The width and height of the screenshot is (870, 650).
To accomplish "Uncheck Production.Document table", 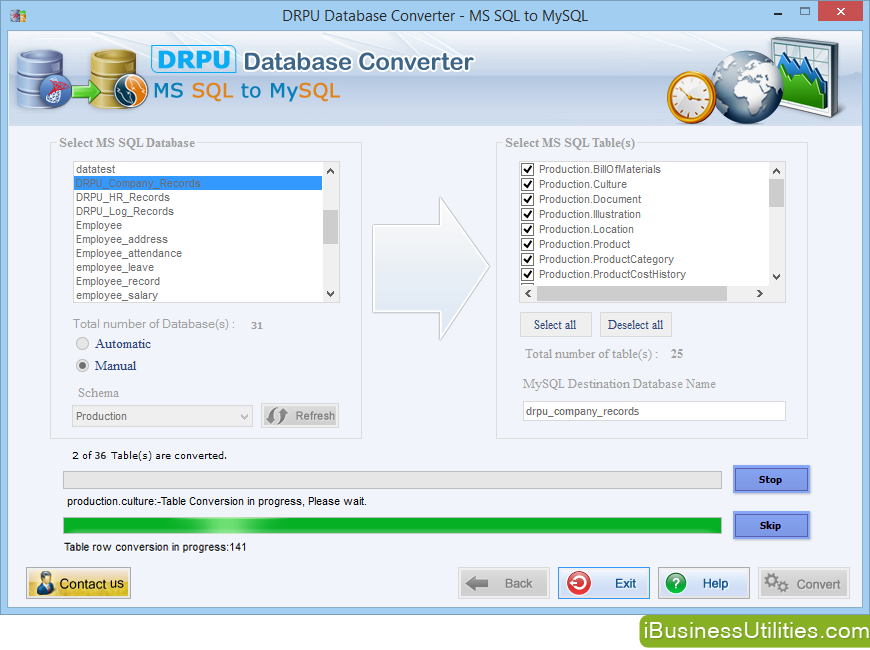I will point(528,199).
